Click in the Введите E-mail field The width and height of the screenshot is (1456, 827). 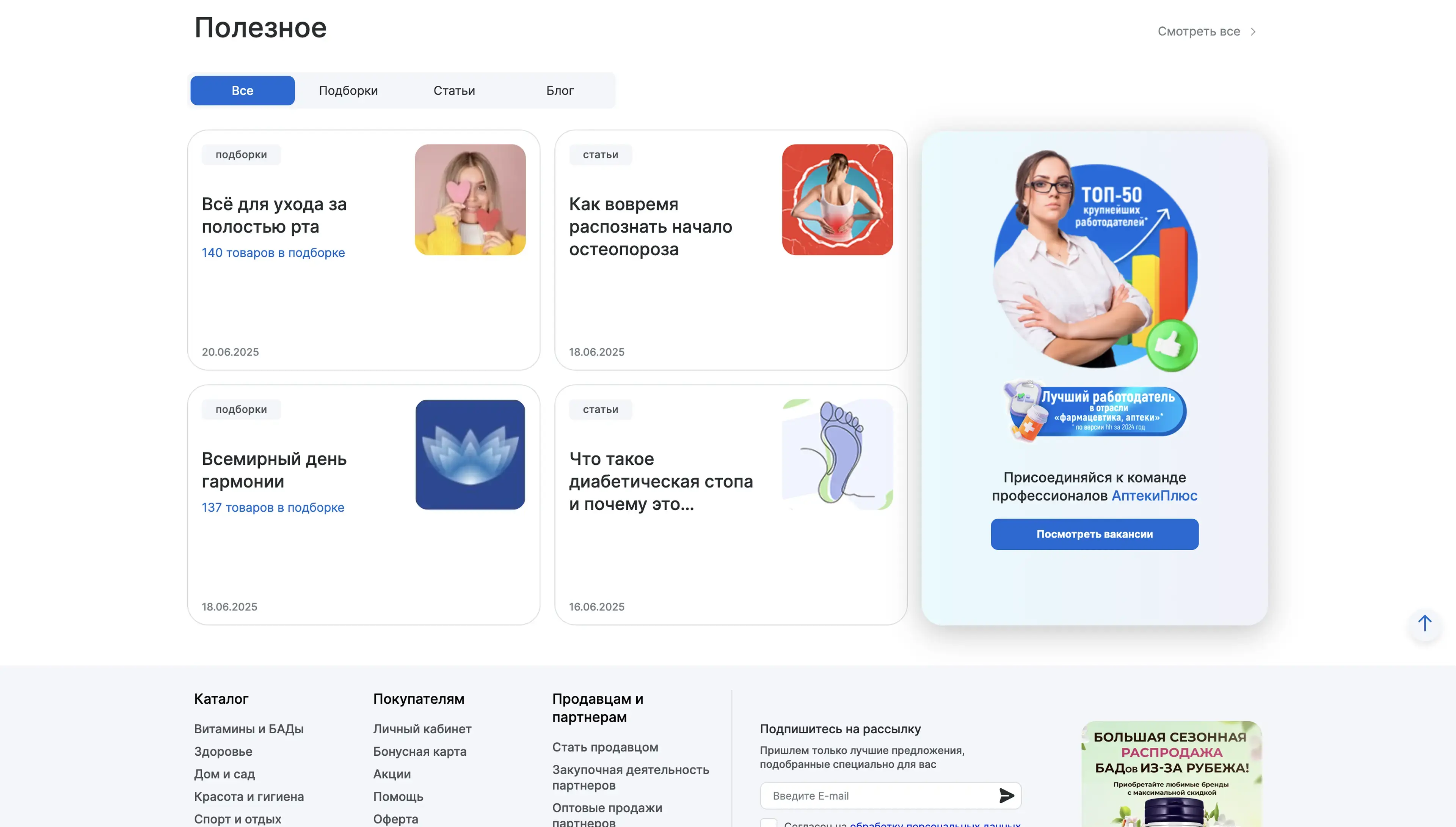point(877,795)
